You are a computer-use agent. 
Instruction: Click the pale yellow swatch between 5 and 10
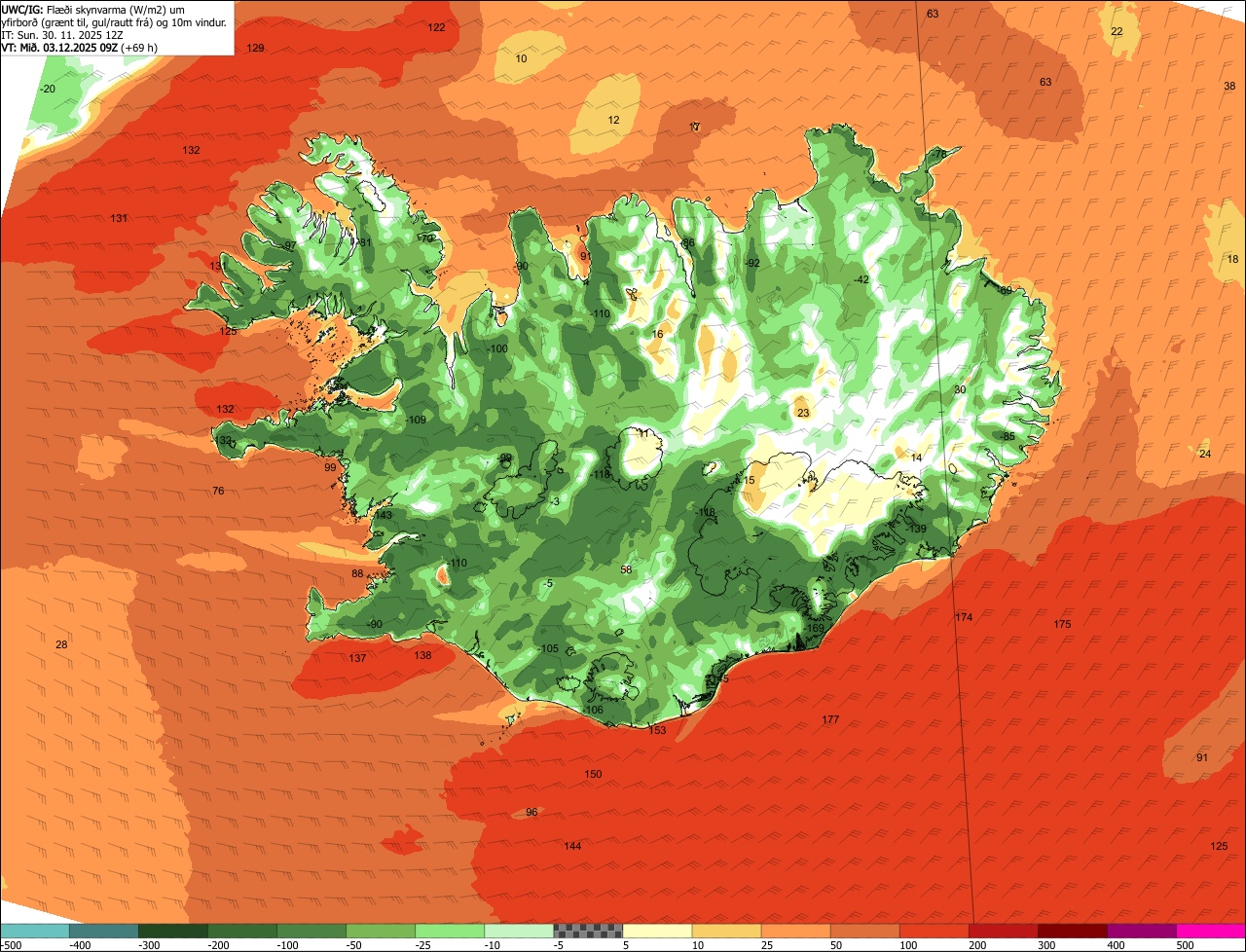pyautogui.click(x=657, y=931)
